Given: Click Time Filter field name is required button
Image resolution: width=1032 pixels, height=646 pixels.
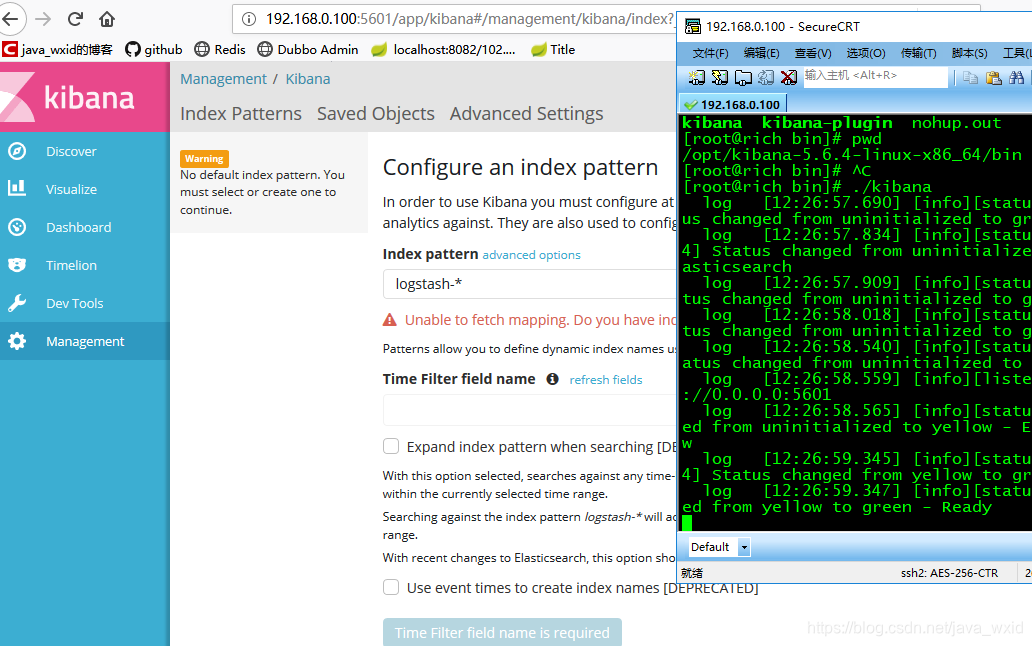Looking at the screenshot, I should click(502, 632).
